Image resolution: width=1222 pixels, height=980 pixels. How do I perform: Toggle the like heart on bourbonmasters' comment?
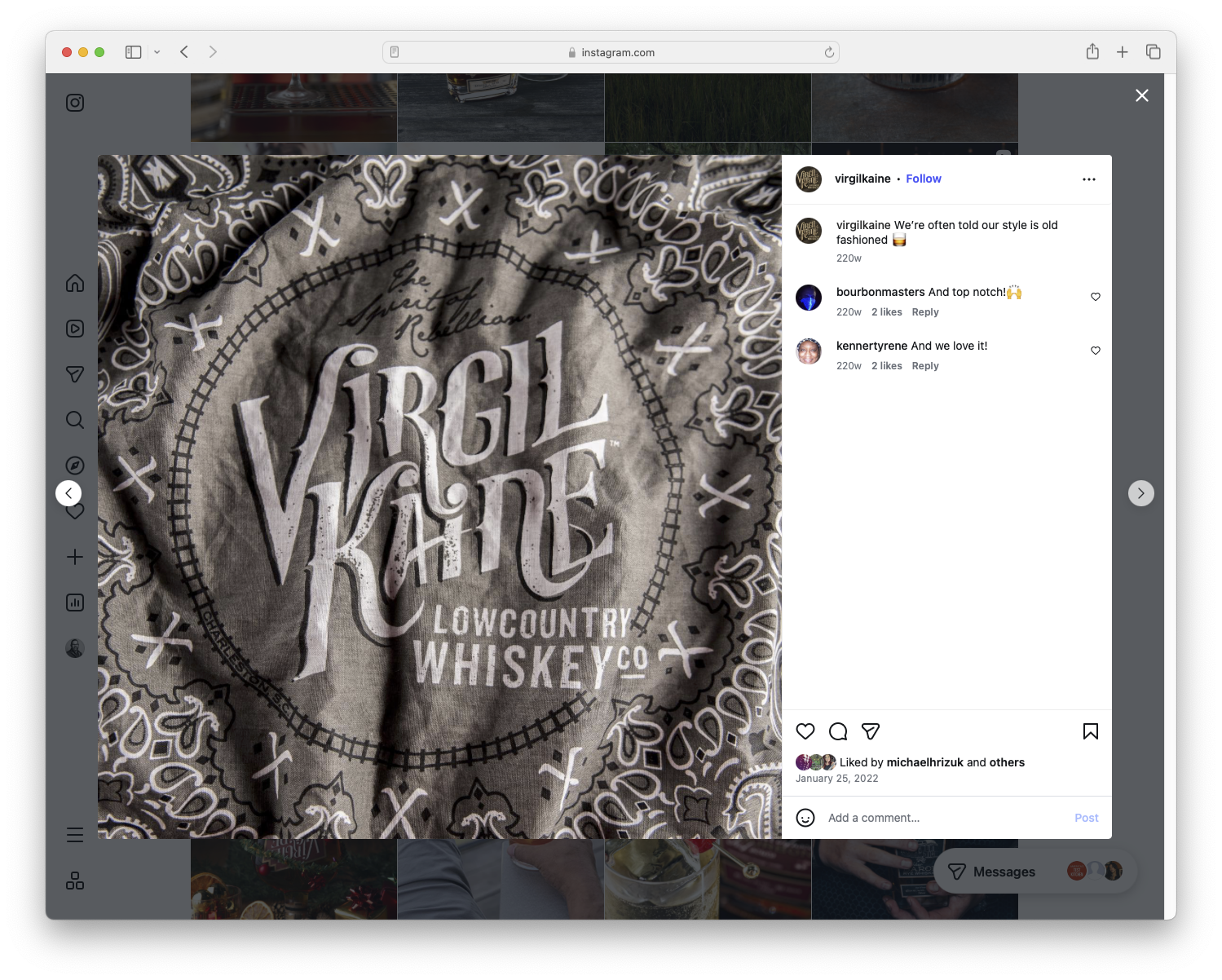click(1095, 297)
